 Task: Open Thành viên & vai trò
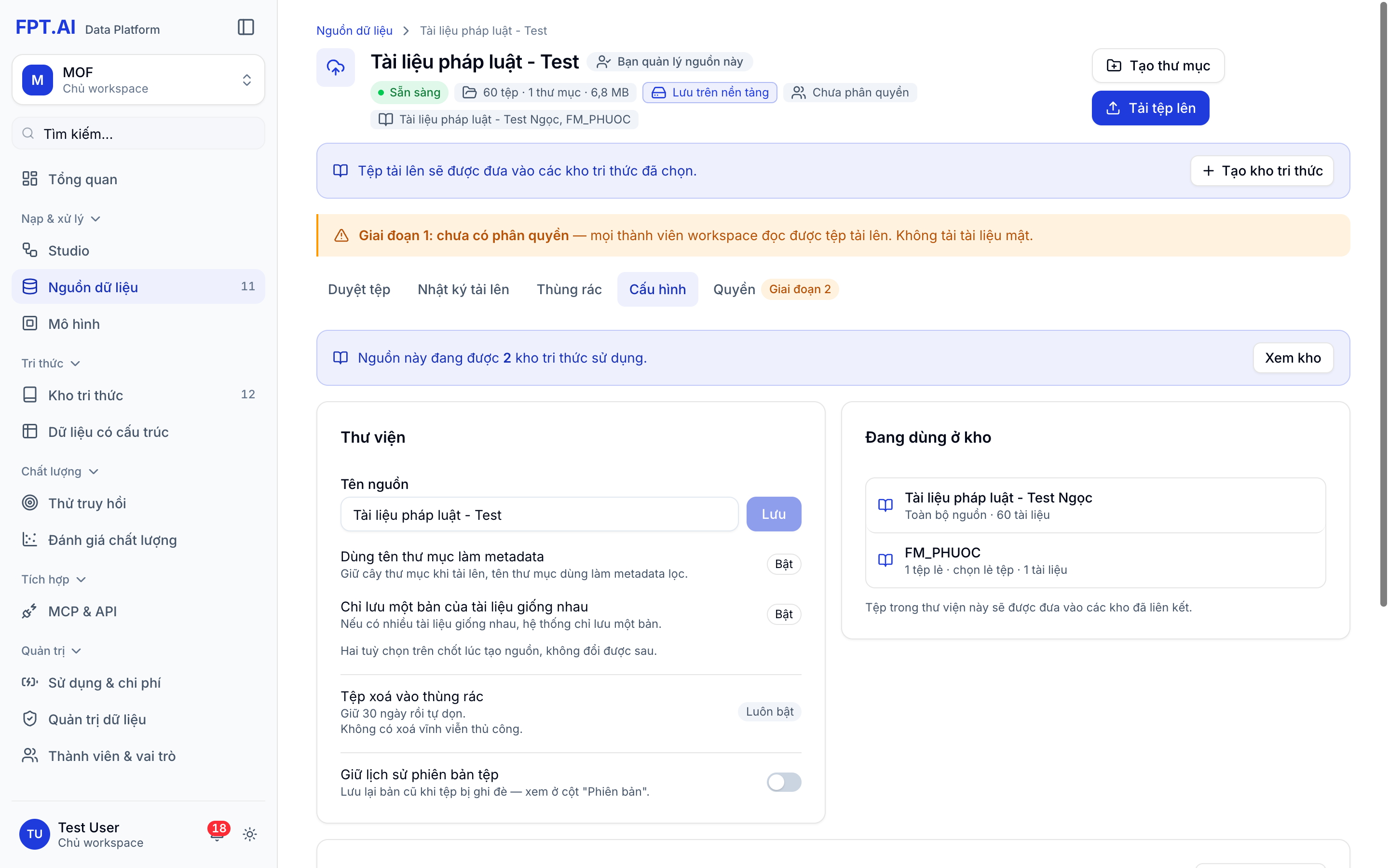click(138, 756)
